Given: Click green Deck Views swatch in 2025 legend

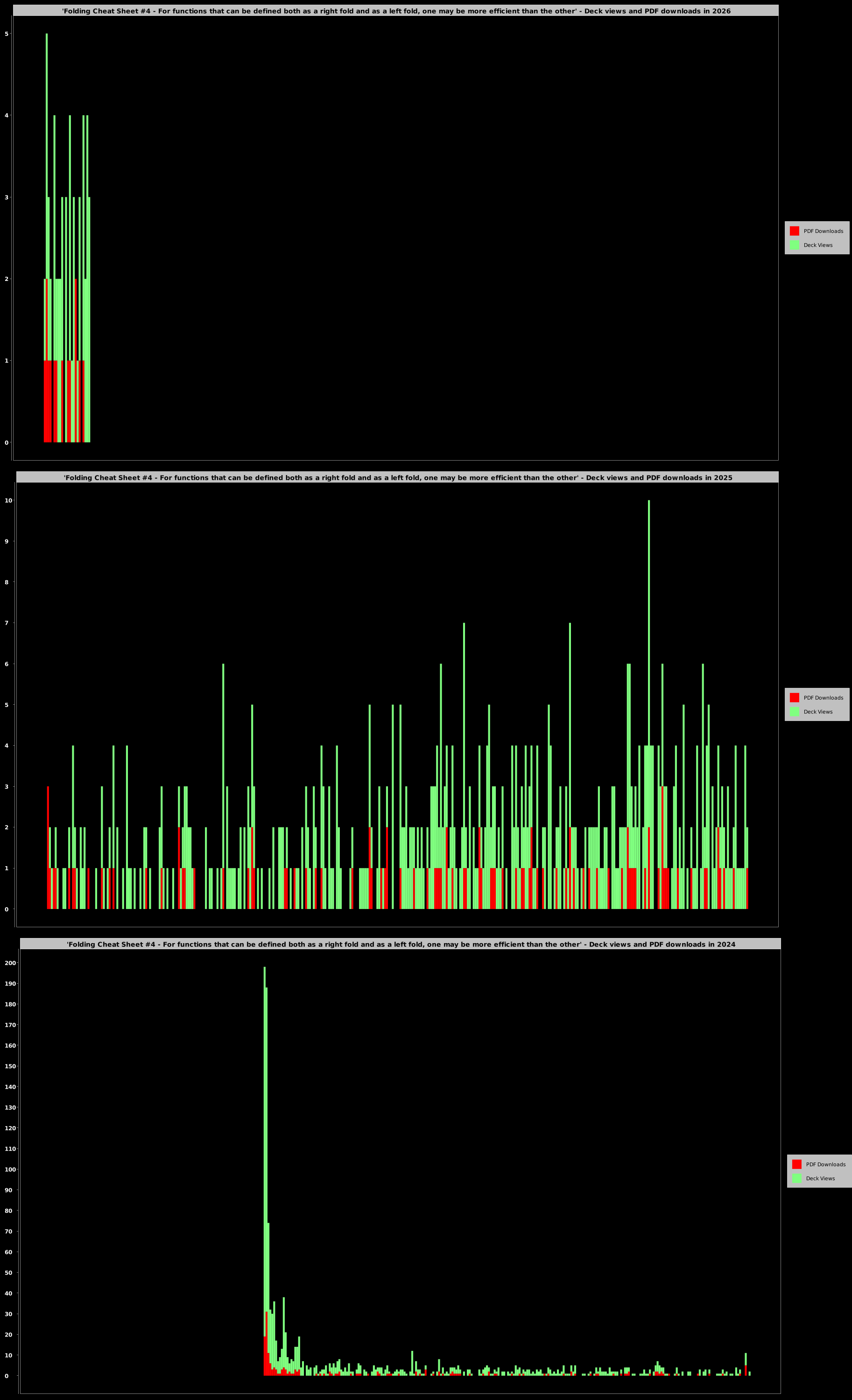Looking at the screenshot, I should tap(794, 711).
